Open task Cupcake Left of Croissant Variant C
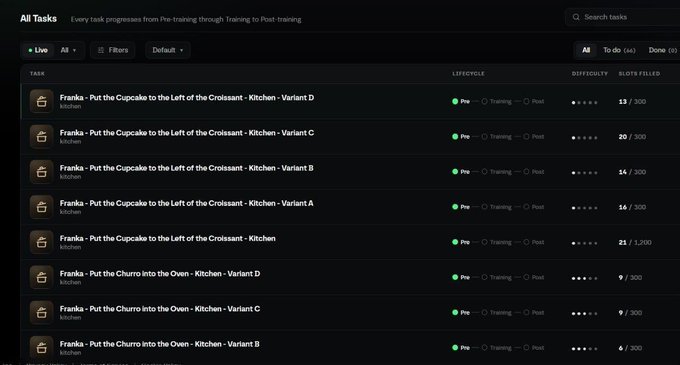 (187, 133)
